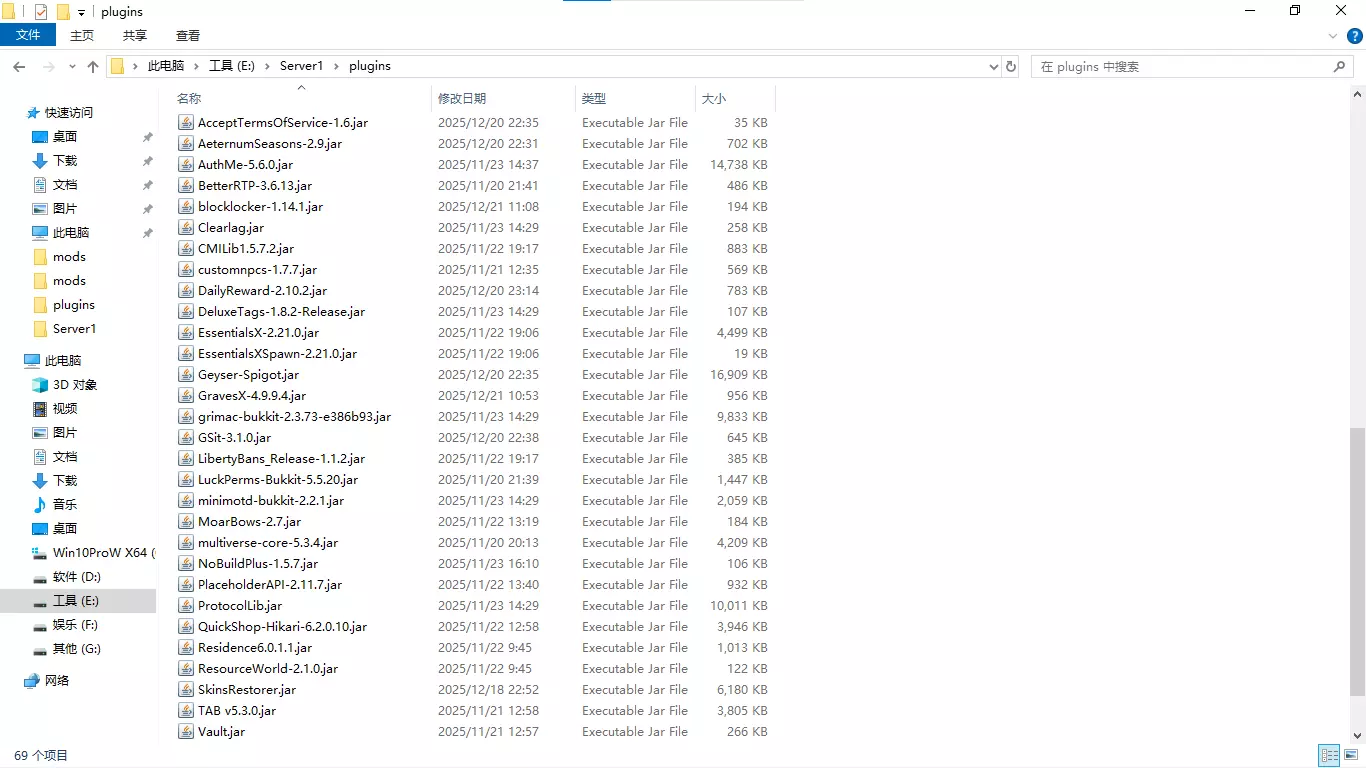Expand the chevron after 工具 (E:) in breadcrumb
The height and width of the screenshot is (768, 1366).
coord(267,67)
